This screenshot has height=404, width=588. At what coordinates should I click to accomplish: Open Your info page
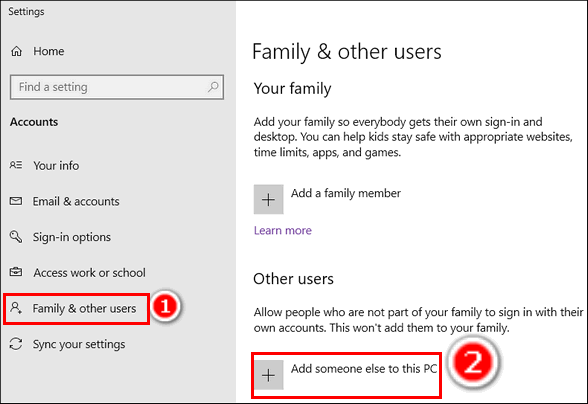[x=56, y=165]
